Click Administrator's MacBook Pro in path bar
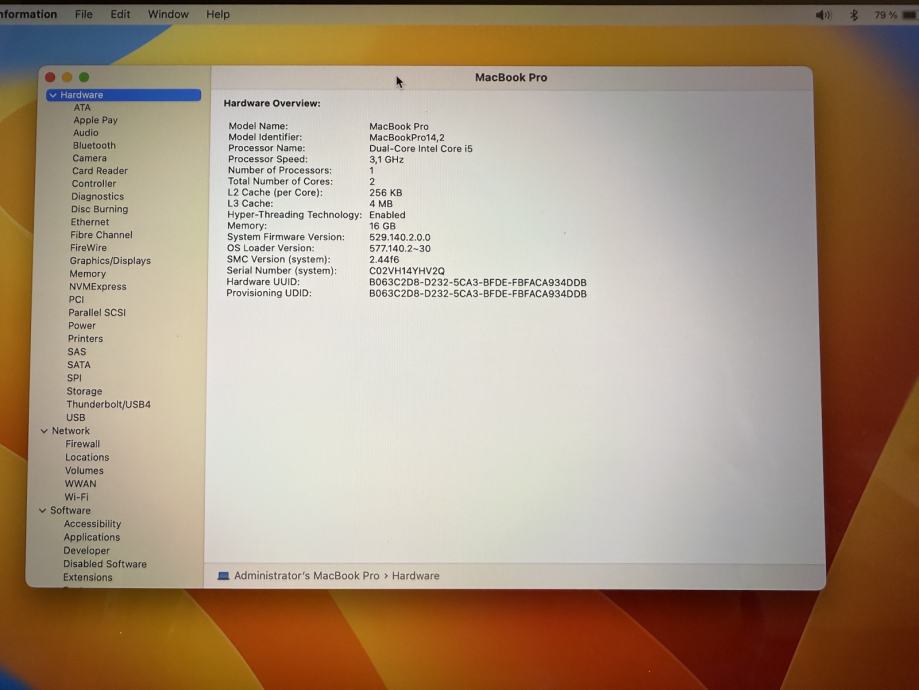The image size is (919, 690). click(306, 576)
